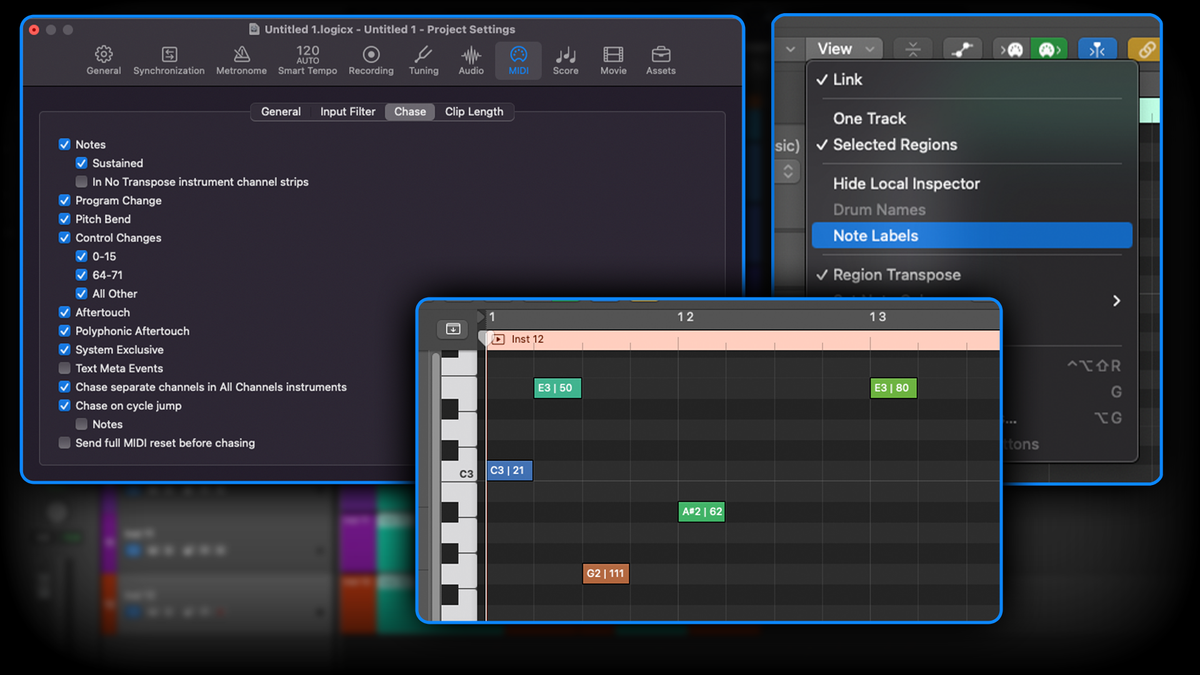Expand submenu arrow below Region Transpose
1200x675 pixels.
tap(1116, 301)
